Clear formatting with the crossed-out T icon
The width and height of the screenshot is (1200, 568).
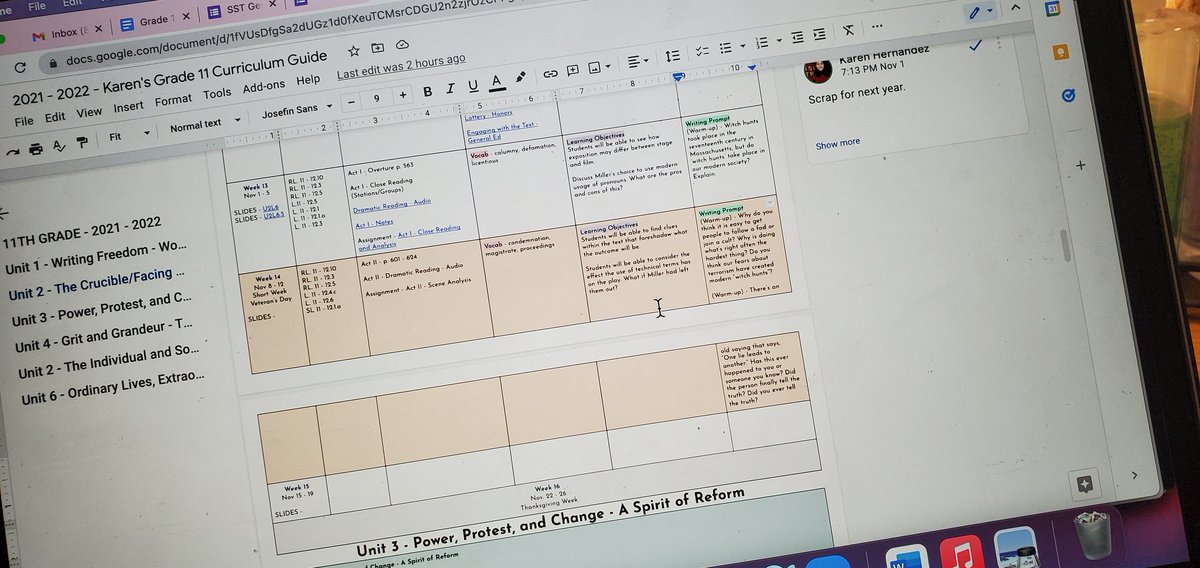849,29
